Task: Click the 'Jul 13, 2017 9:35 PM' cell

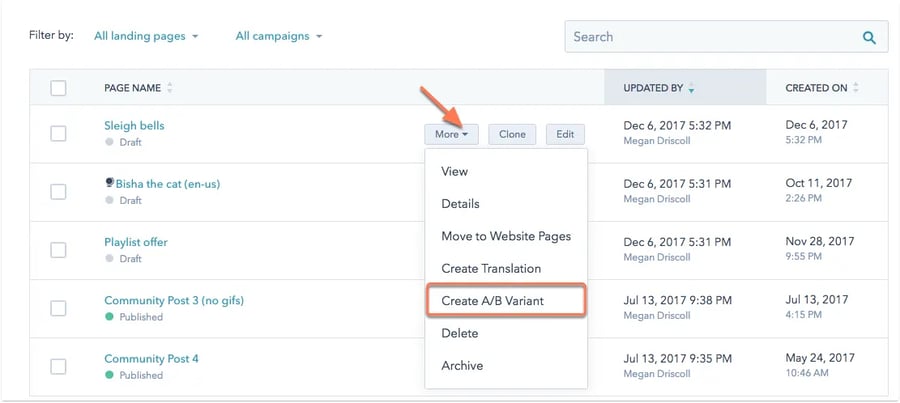Action: point(677,359)
